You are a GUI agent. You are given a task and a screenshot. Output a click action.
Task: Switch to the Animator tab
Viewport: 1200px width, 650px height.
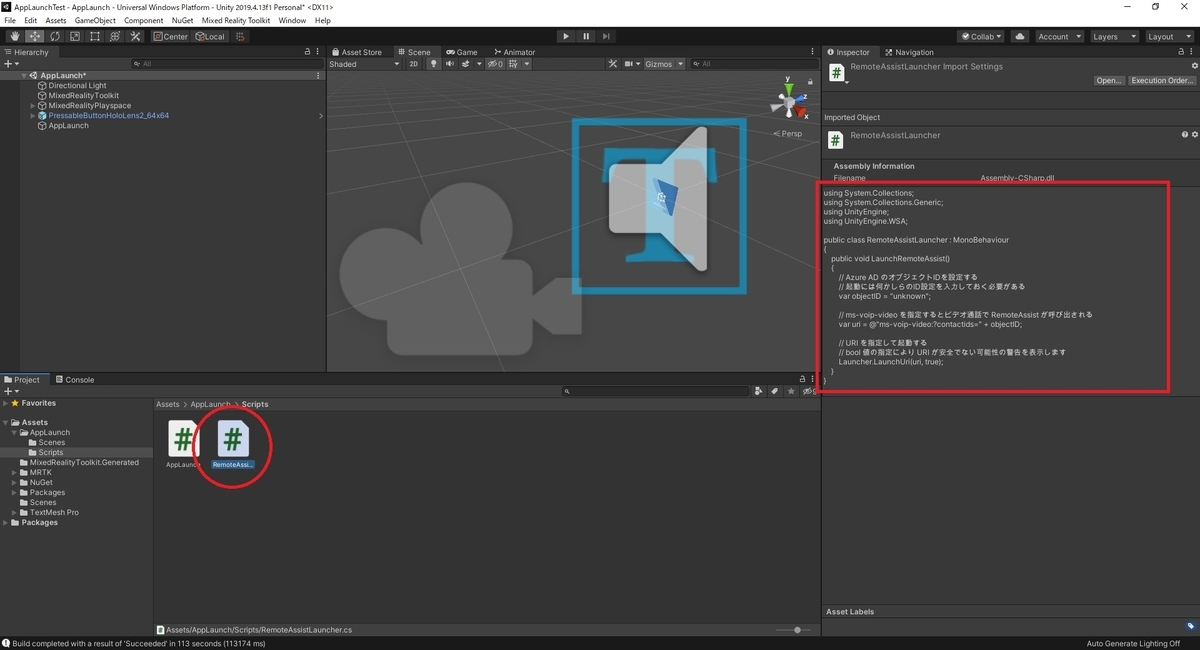(x=514, y=52)
